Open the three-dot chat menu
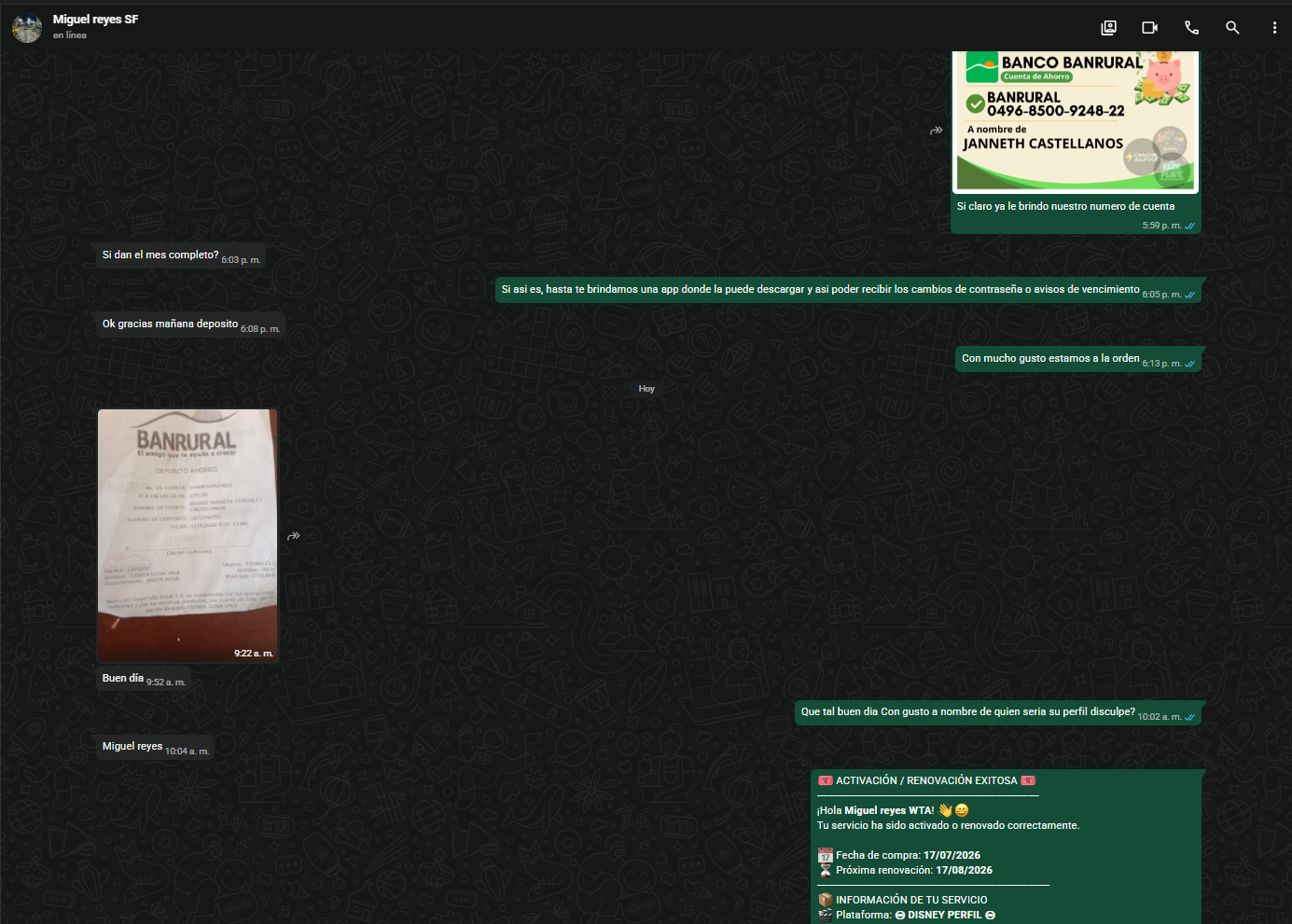 (1274, 28)
